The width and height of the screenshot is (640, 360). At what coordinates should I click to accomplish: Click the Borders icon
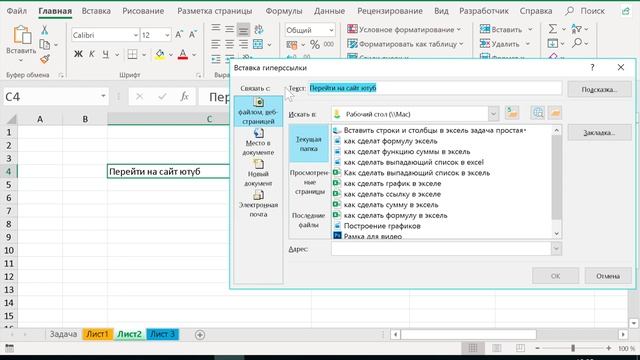pyautogui.click(x=132, y=54)
